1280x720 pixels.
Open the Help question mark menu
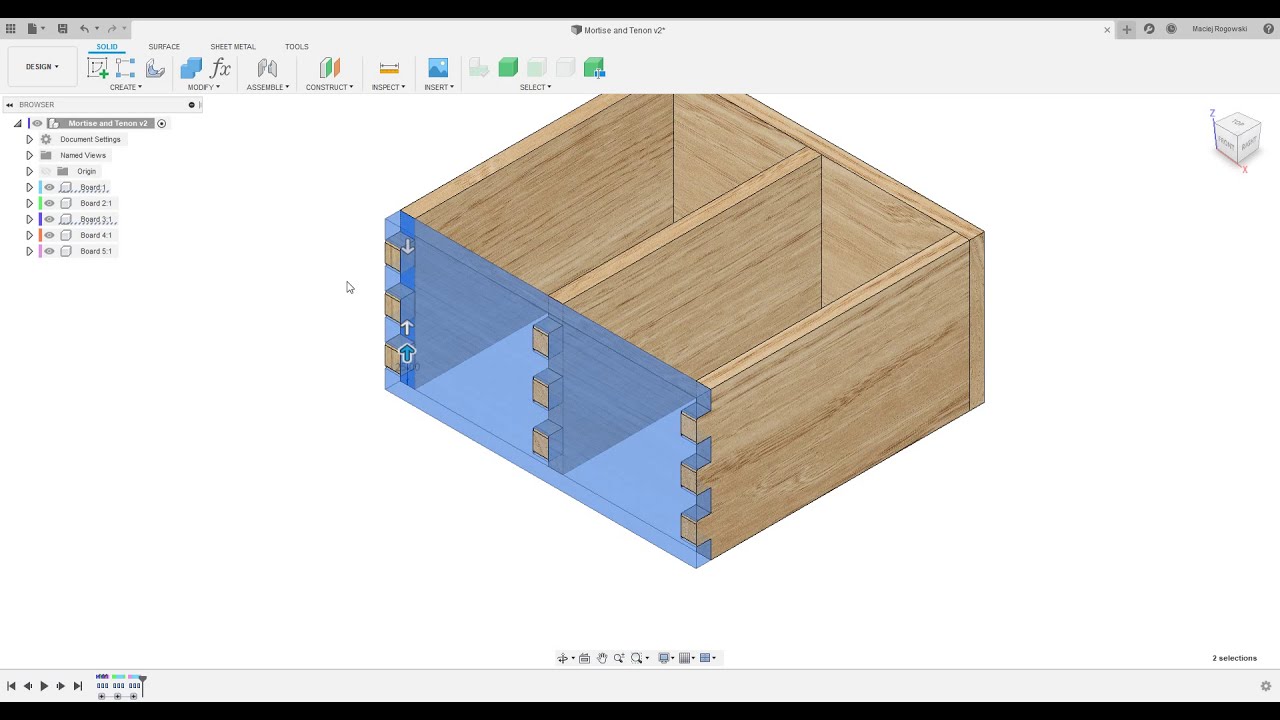point(1268,29)
